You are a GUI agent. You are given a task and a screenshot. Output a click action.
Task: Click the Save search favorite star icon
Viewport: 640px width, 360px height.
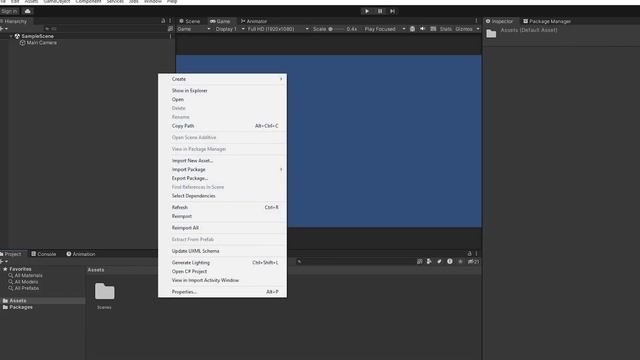[460, 262]
